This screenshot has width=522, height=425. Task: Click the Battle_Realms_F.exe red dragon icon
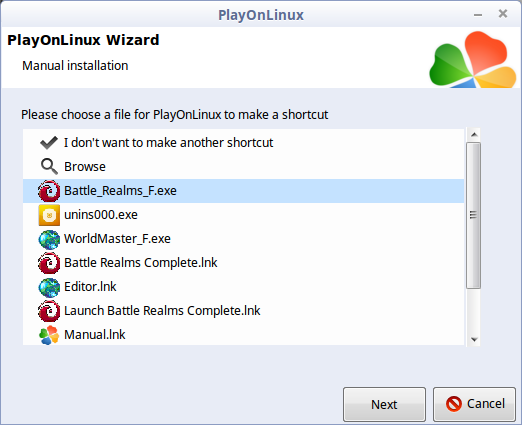(49, 191)
